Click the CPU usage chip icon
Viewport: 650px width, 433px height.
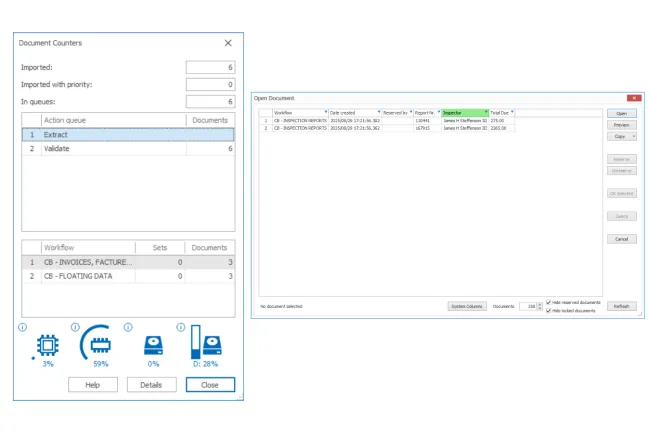point(48,345)
